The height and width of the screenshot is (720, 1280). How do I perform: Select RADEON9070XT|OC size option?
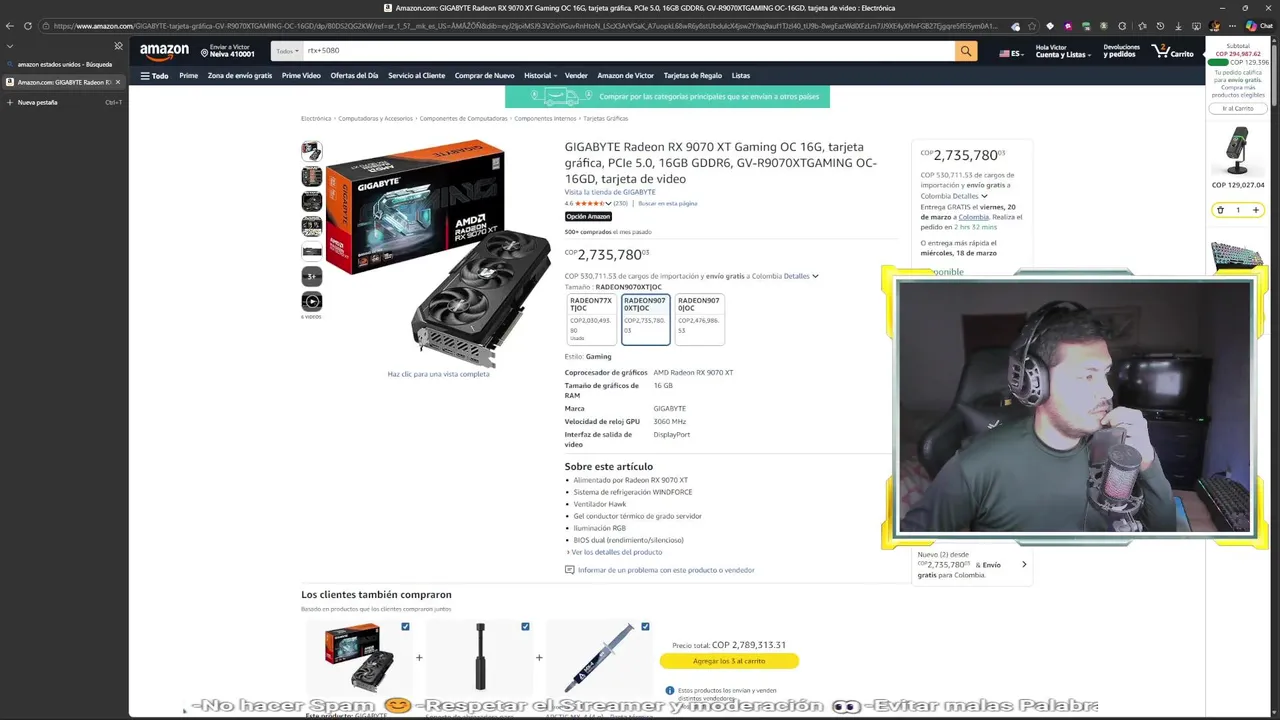[x=645, y=319]
